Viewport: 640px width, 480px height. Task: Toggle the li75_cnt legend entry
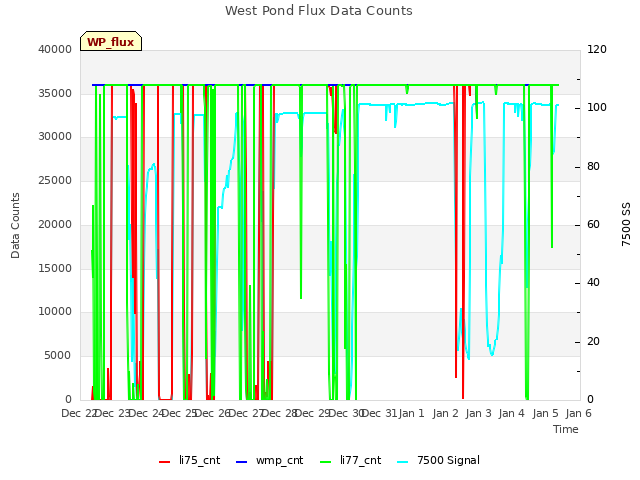click(189, 460)
